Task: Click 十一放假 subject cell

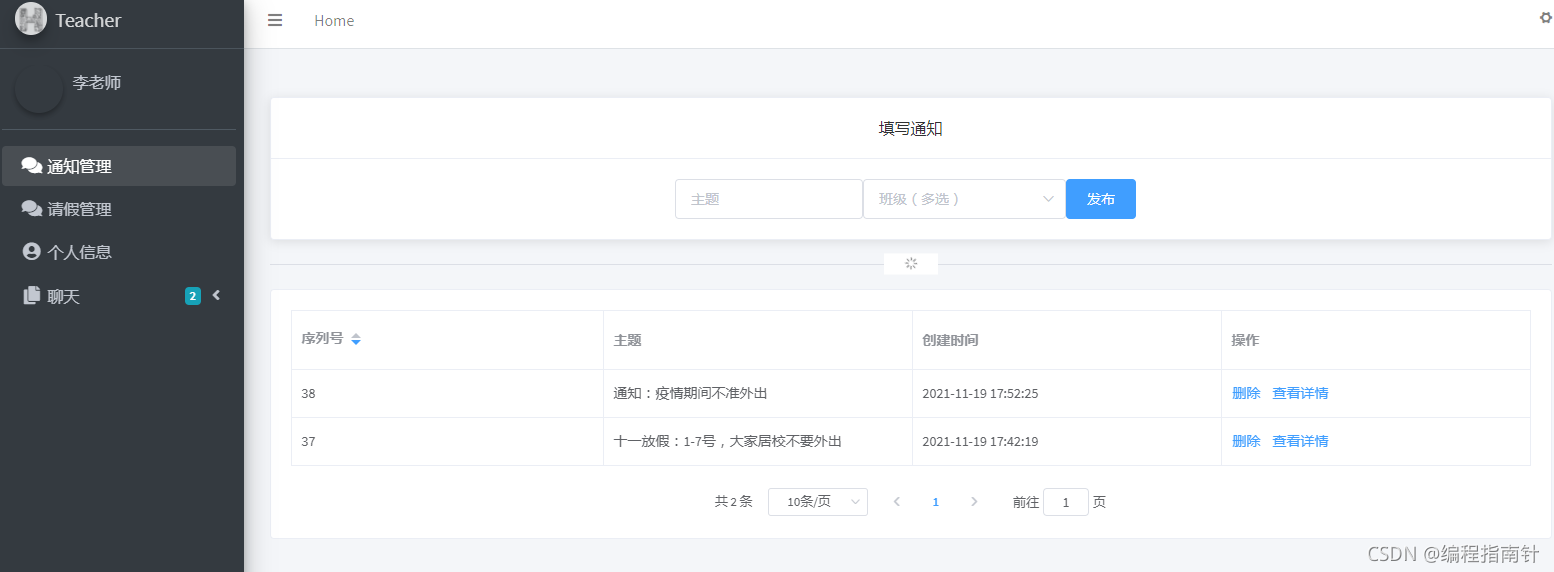Action: point(758,442)
